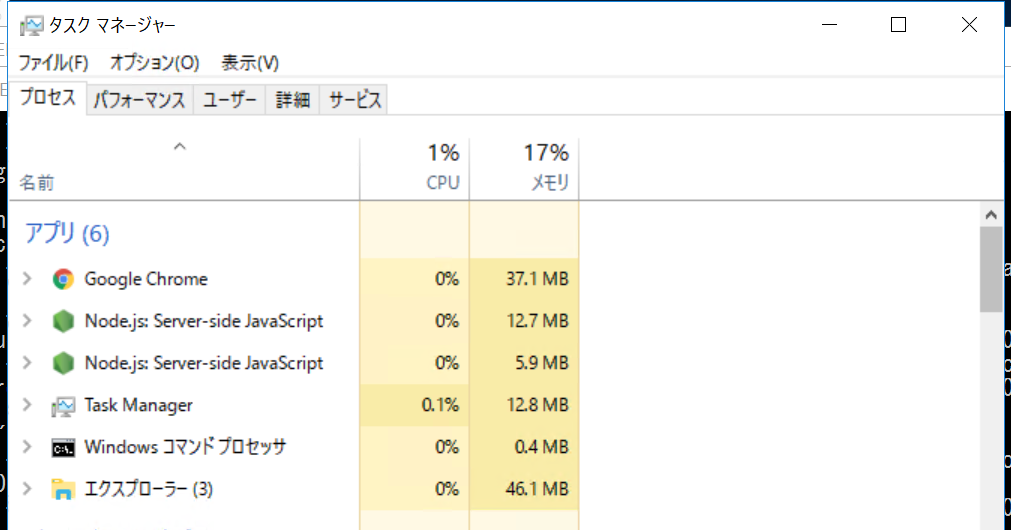Sort processes by the CPU column header

click(x=415, y=168)
